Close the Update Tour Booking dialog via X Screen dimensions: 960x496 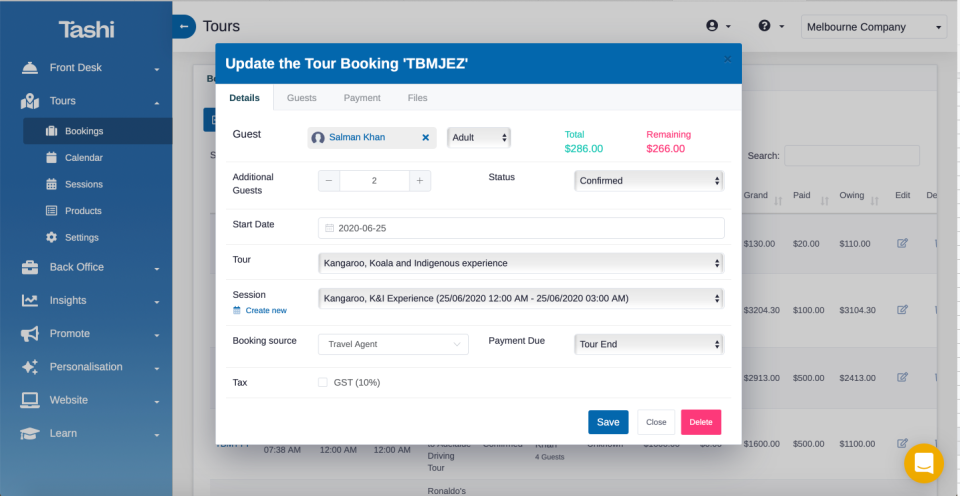pyautogui.click(x=727, y=59)
